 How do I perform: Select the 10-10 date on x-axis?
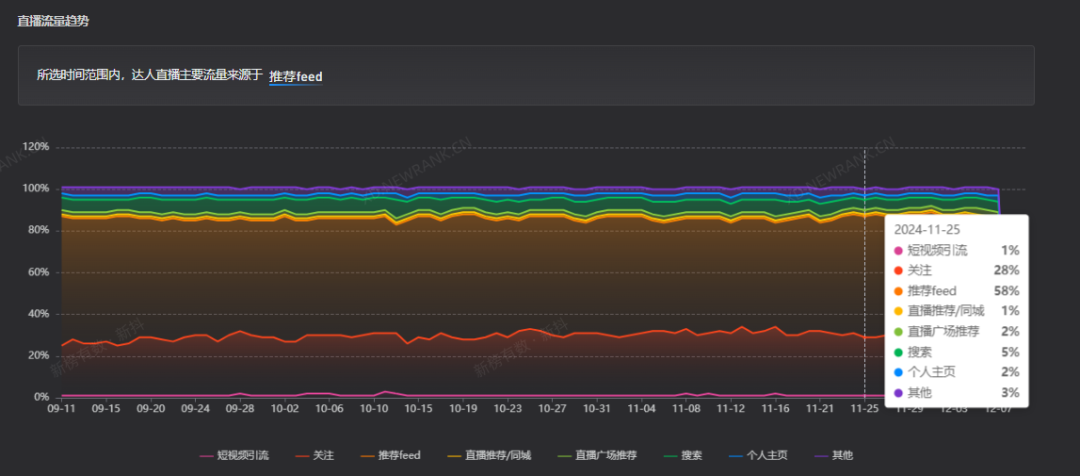[374, 408]
